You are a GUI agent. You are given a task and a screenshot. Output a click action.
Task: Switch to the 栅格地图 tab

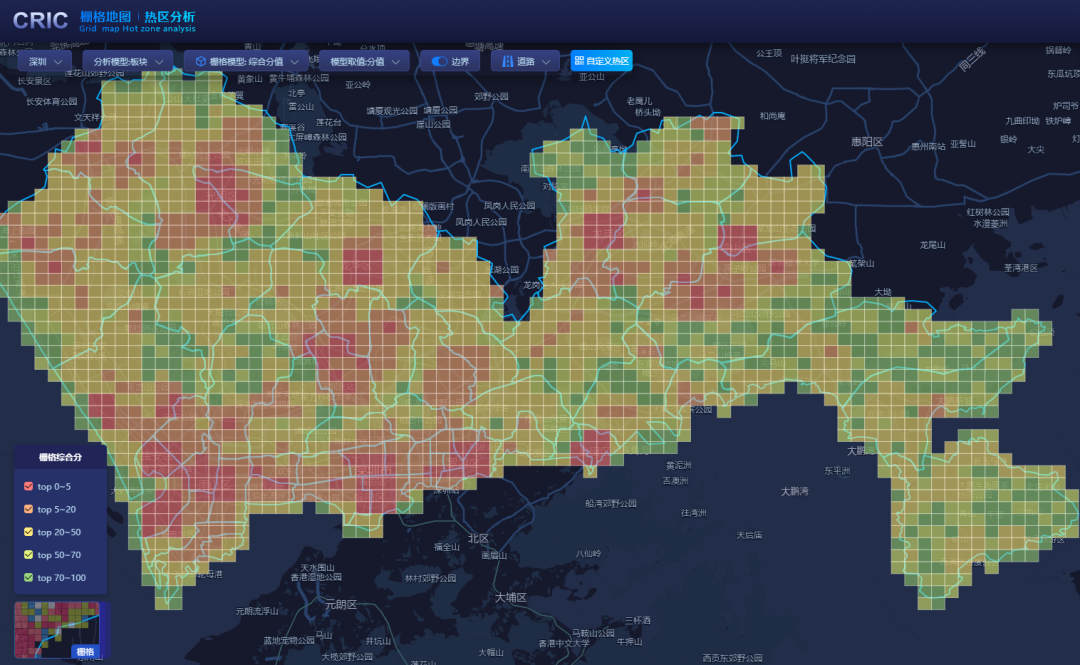pyautogui.click(x=104, y=17)
